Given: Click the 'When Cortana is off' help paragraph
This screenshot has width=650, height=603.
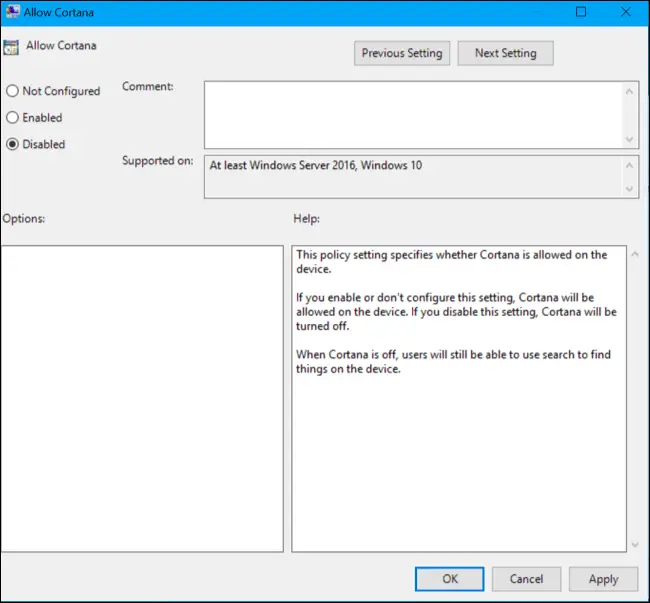Looking at the screenshot, I should [453, 362].
